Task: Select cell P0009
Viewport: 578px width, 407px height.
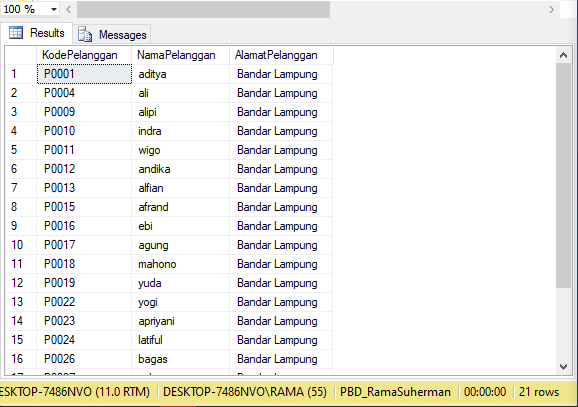Action: point(84,112)
